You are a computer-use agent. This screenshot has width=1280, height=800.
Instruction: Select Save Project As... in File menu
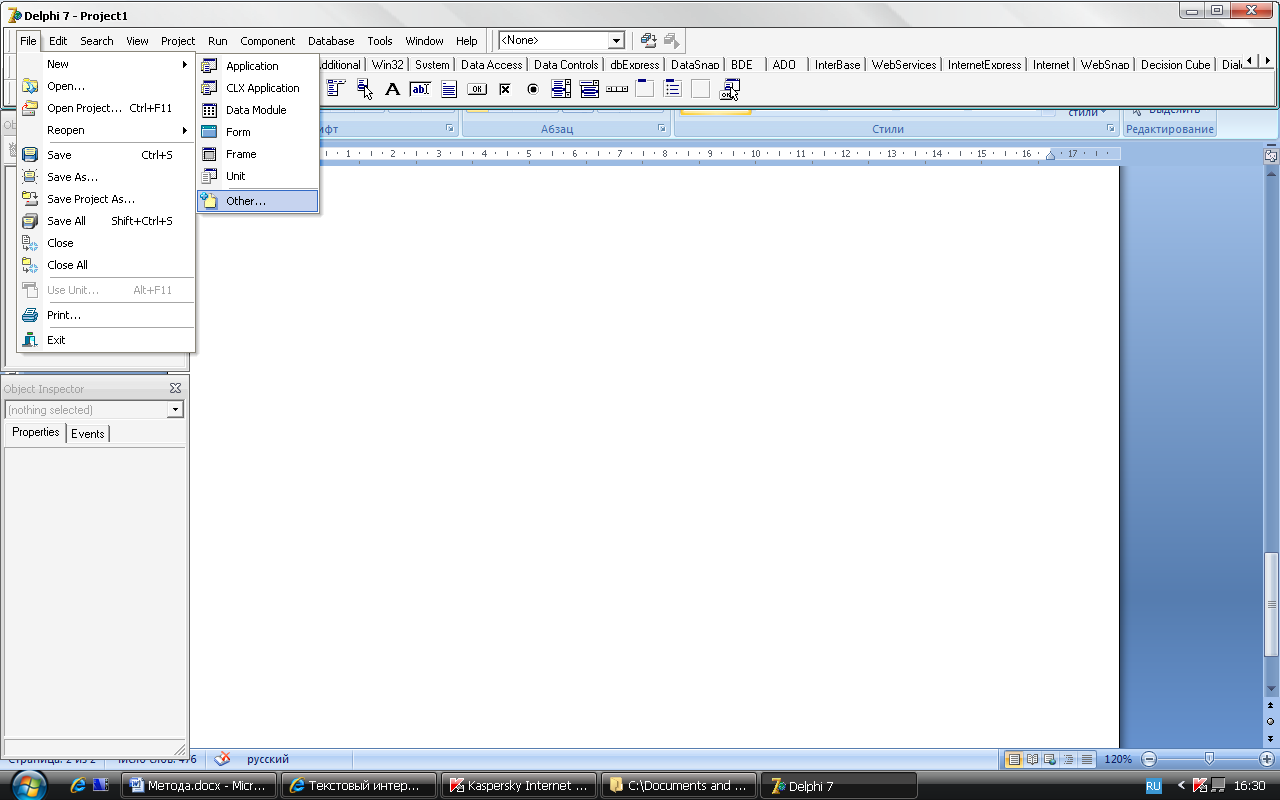click(106, 199)
